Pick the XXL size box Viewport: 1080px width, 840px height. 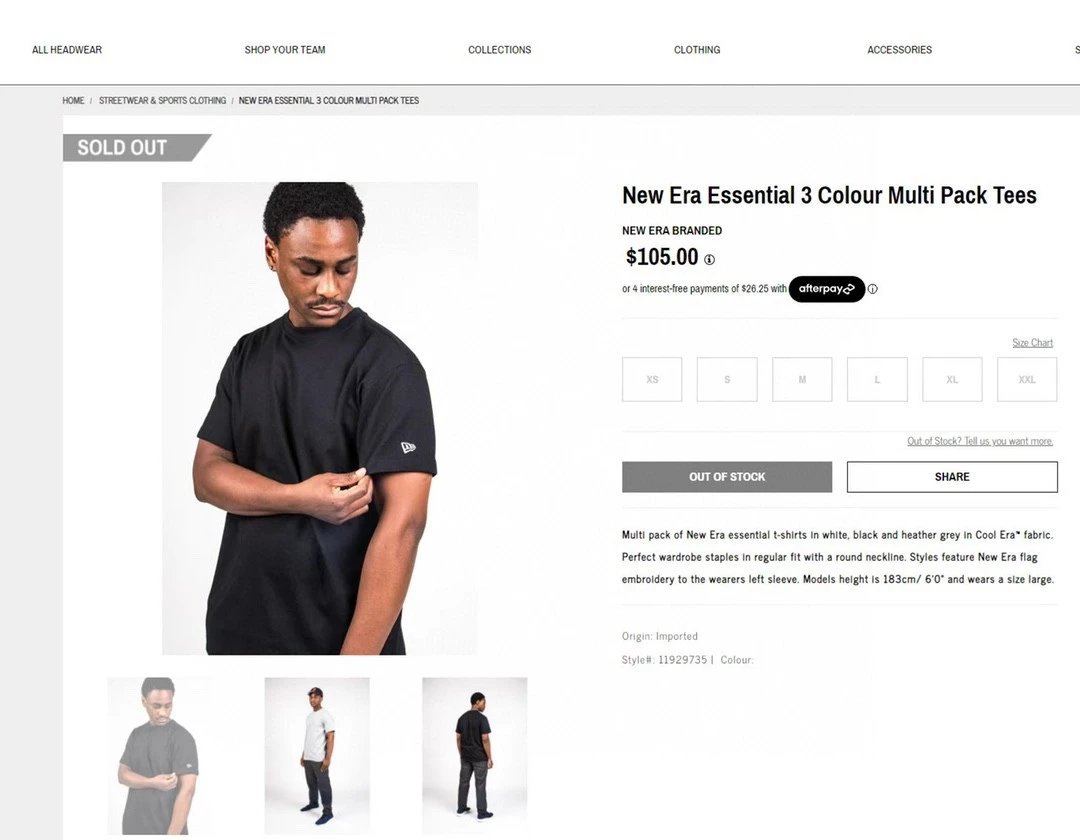click(x=1027, y=379)
